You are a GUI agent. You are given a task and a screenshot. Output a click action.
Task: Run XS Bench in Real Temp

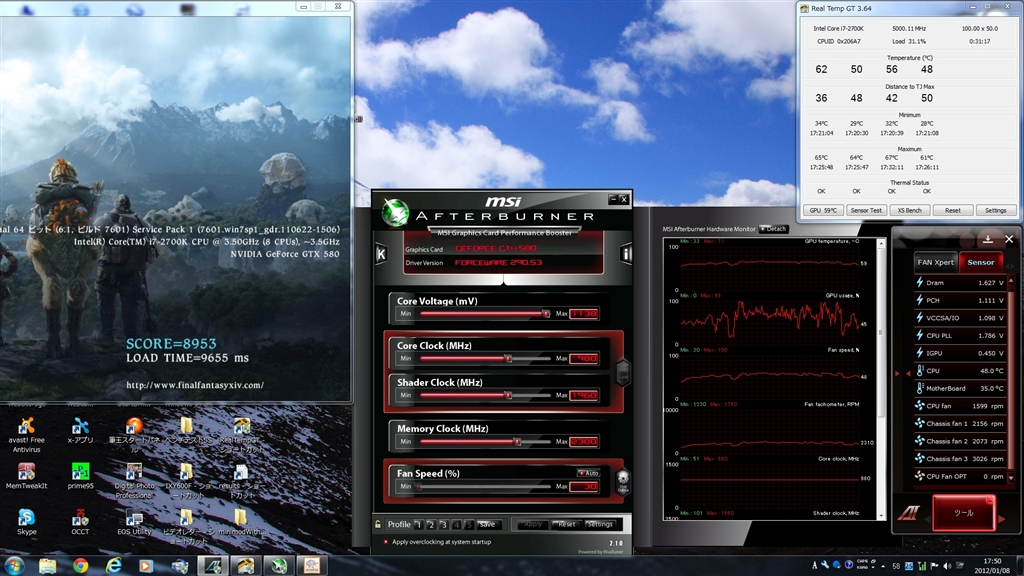(x=909, y=210)
